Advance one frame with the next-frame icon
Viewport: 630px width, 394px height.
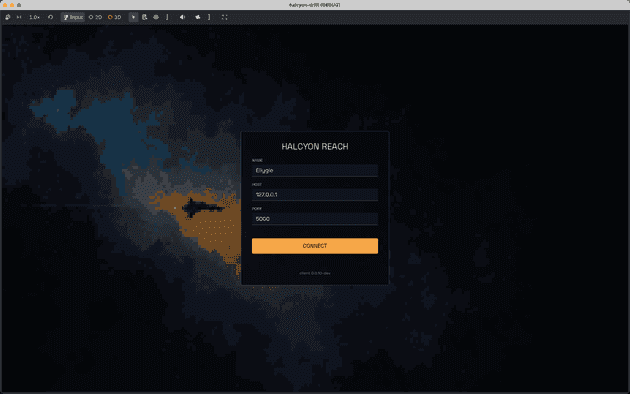click(x=19, y=17)
